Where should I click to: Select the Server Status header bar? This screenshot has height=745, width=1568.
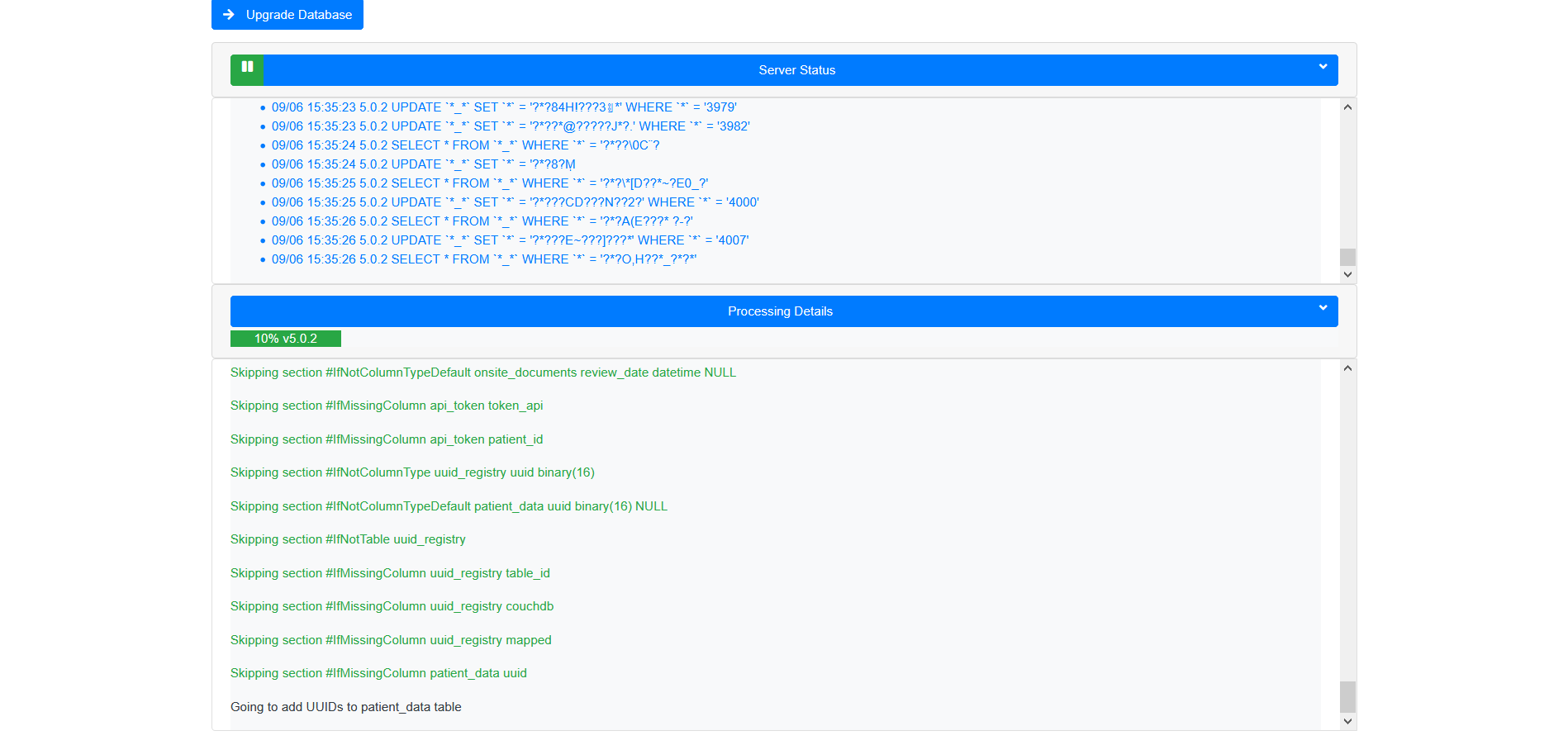[797, 70]
